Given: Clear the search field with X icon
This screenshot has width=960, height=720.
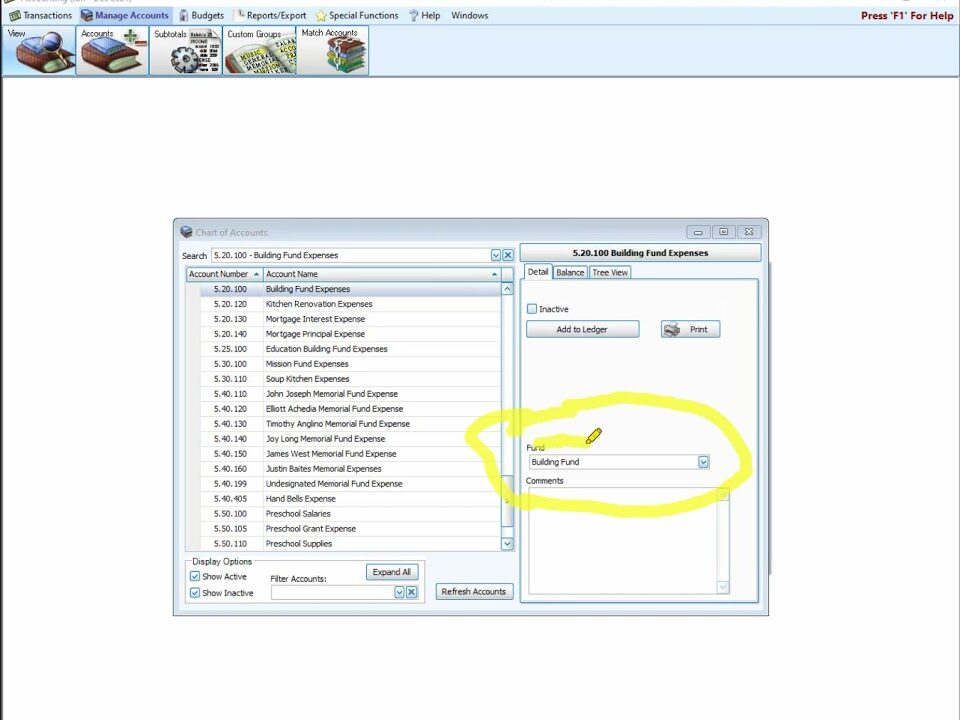Looking at the screenshot, I should tap(508, 256).
